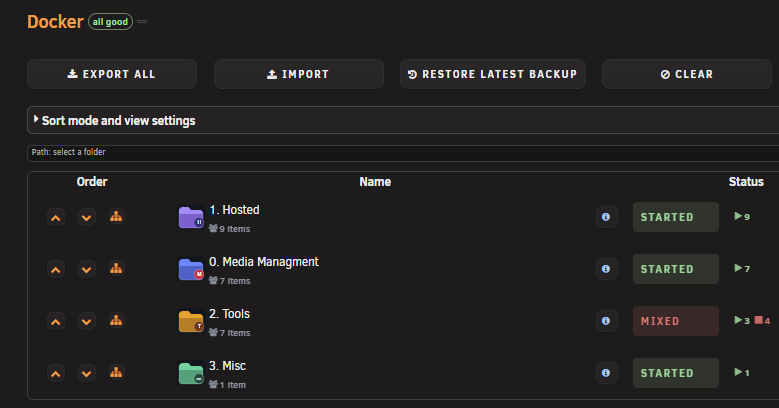The width and height of the screenshot is (779, 408).
Task: Click the STARTED status for 0. Media Managment
Action: (676, 269)
